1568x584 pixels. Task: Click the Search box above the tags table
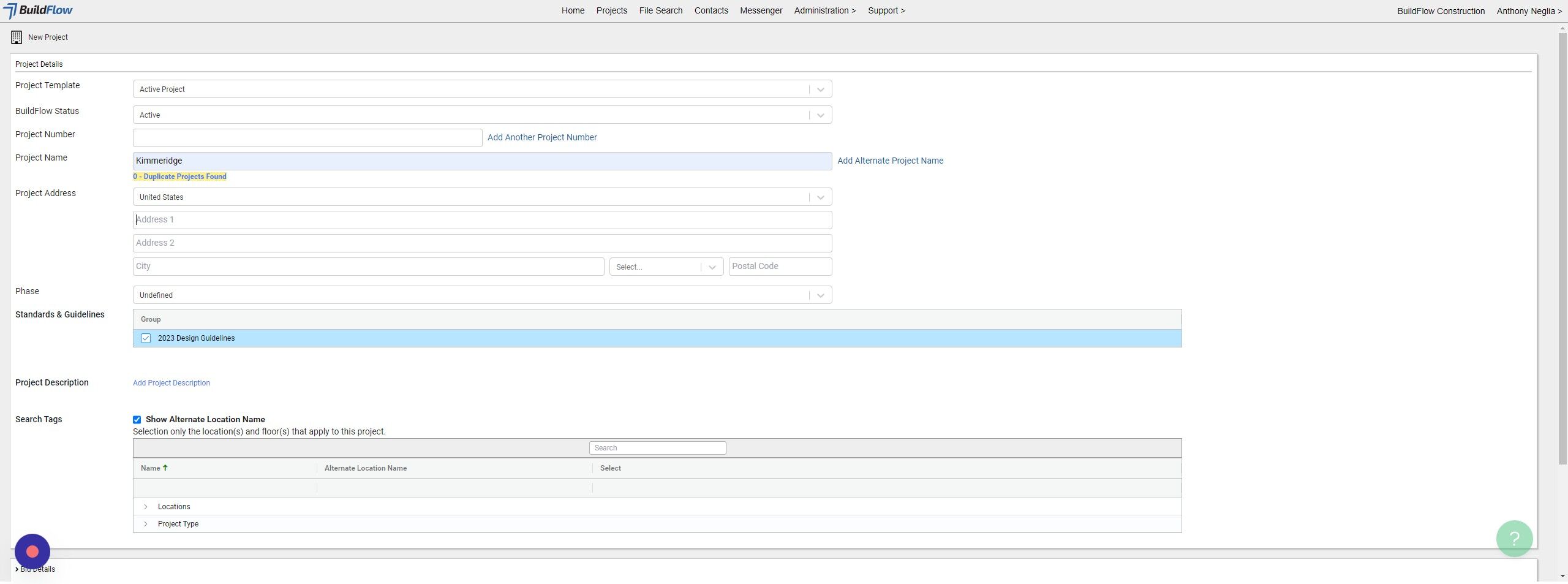[657, 448]
